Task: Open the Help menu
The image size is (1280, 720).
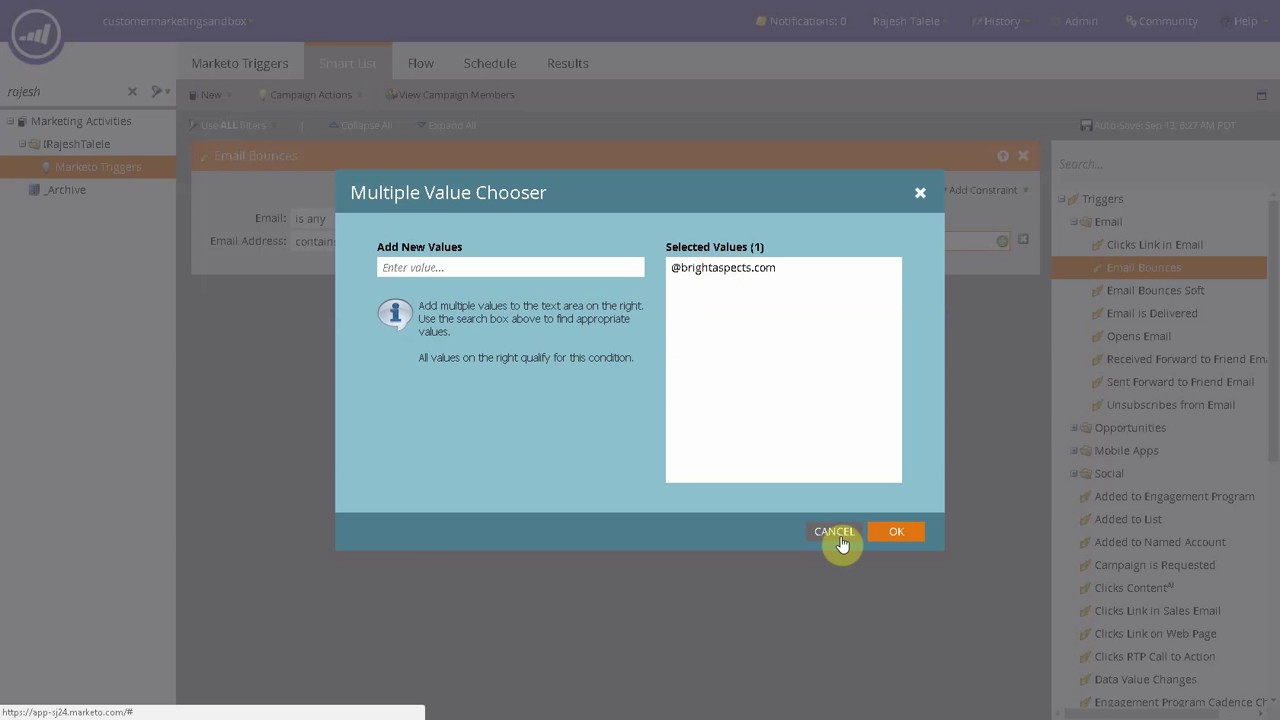Action: pyautogui.click(x=1246, y=21)
